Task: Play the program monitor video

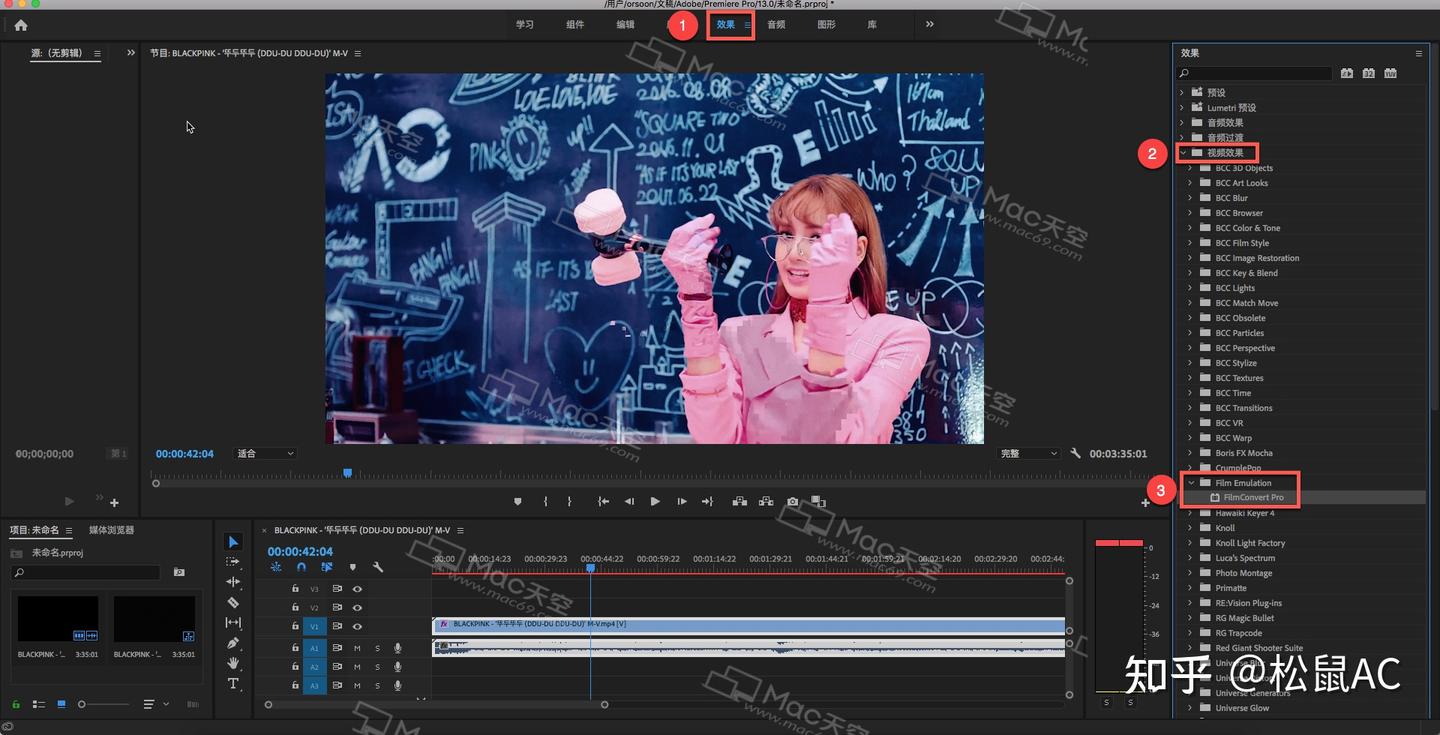Action: (655, 501)
